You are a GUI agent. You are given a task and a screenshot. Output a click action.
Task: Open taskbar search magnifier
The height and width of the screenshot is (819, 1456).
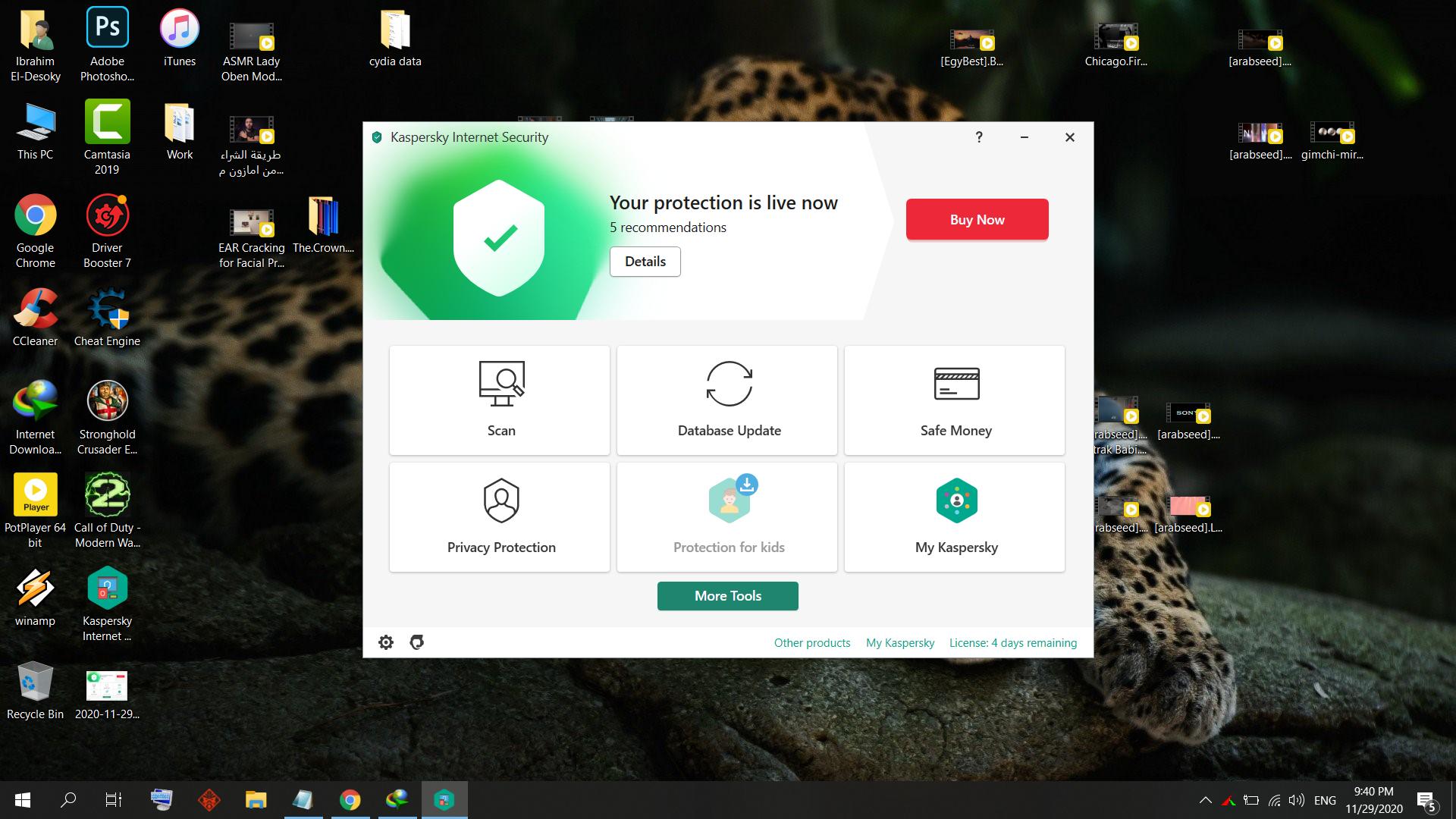[x=68, y=800]
